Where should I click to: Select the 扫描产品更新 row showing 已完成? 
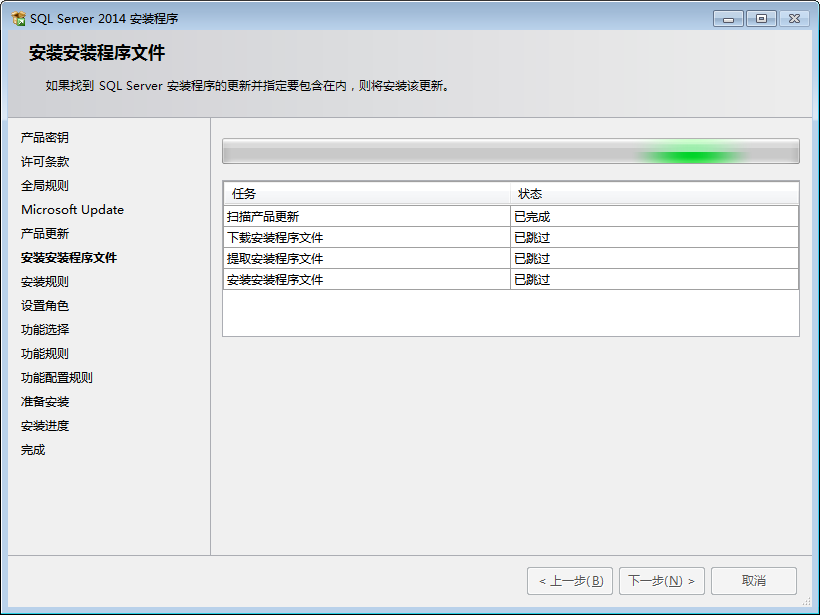point(400,215)
